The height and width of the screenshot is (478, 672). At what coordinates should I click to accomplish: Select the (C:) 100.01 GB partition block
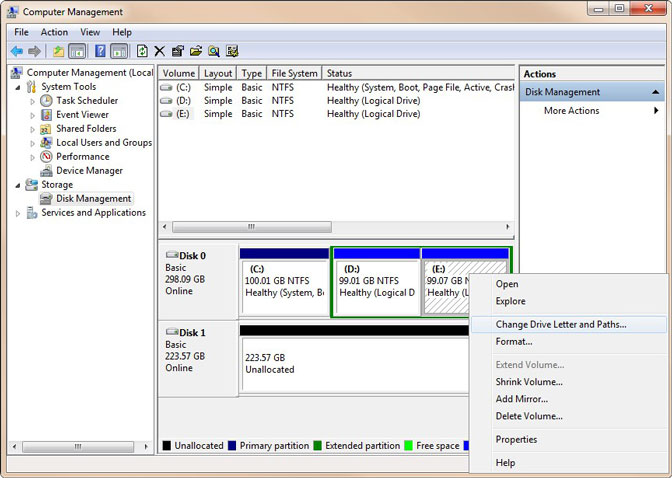pyautogui.click(x=285, y=282)
